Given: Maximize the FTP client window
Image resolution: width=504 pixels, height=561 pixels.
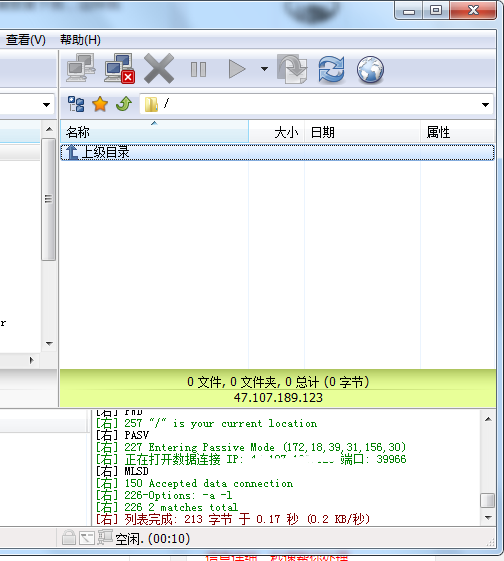Looking at the screenshot, I should [x=436, y=10].
